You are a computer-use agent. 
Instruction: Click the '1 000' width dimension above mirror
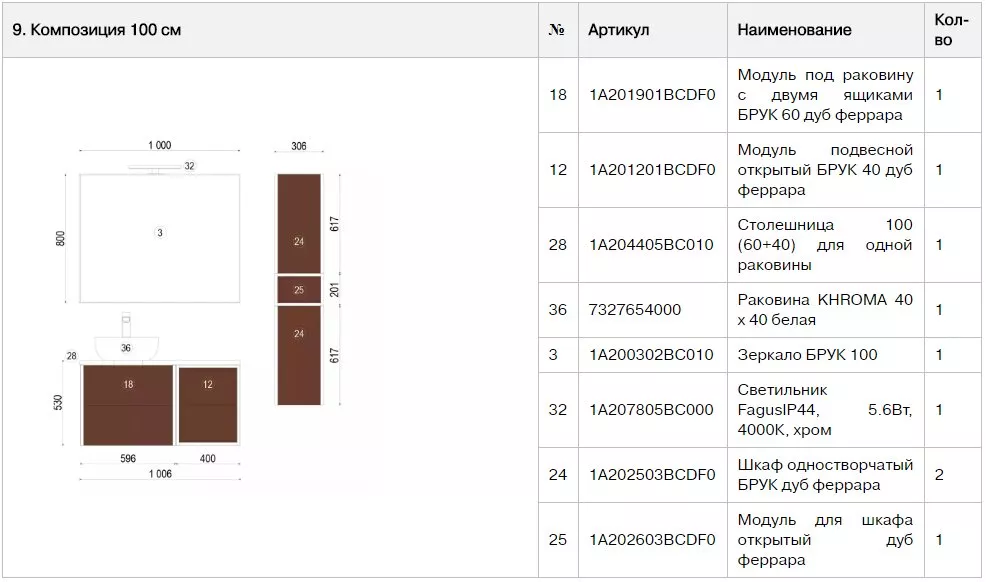(x=160, y=145)
